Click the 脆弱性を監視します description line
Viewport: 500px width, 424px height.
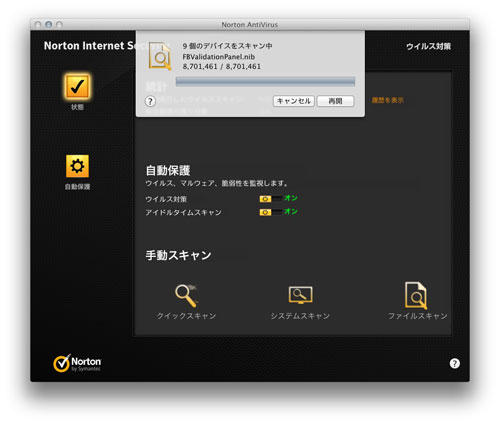tap(217, 183)
